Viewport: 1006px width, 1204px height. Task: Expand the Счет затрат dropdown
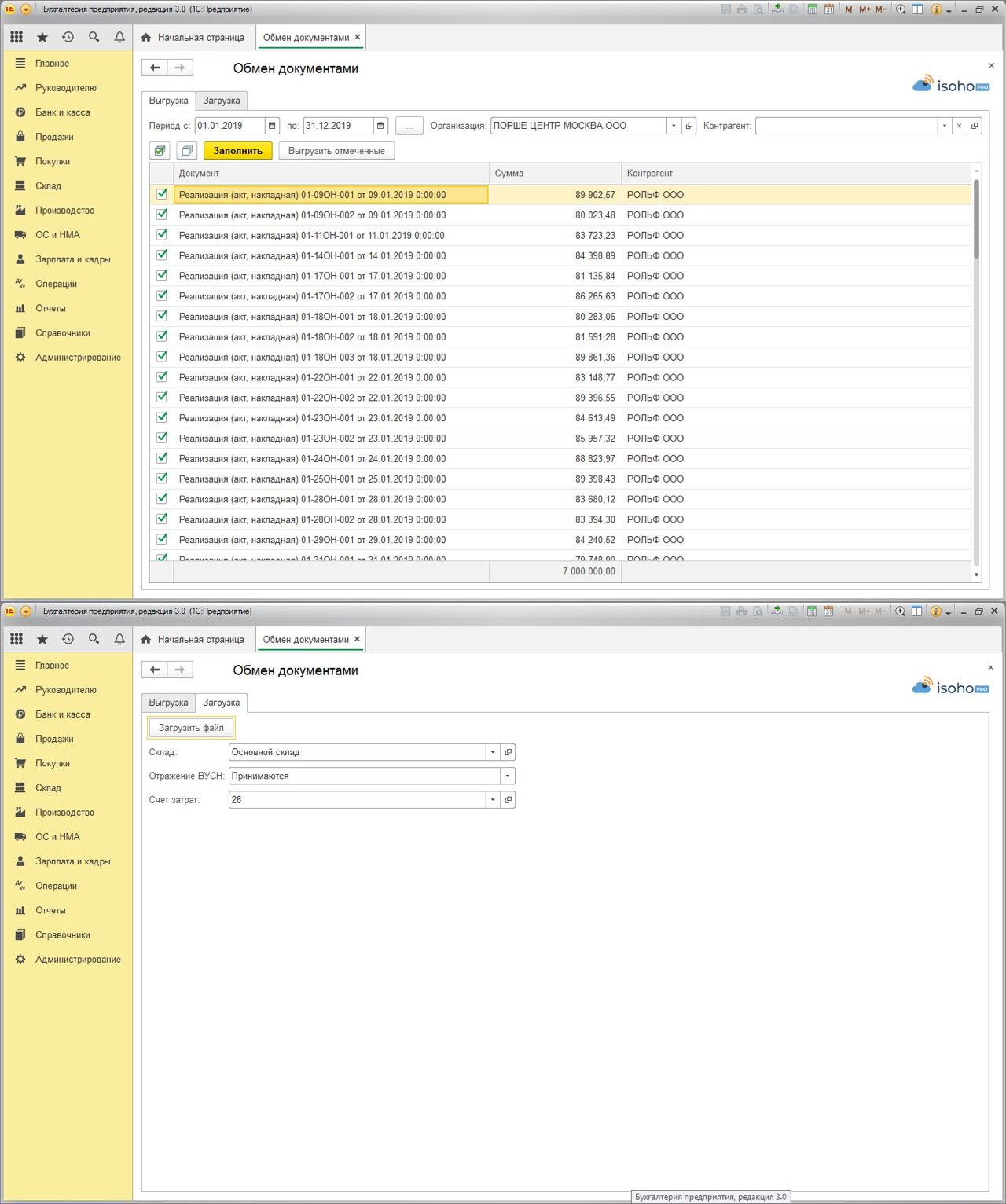click(493, 800)
